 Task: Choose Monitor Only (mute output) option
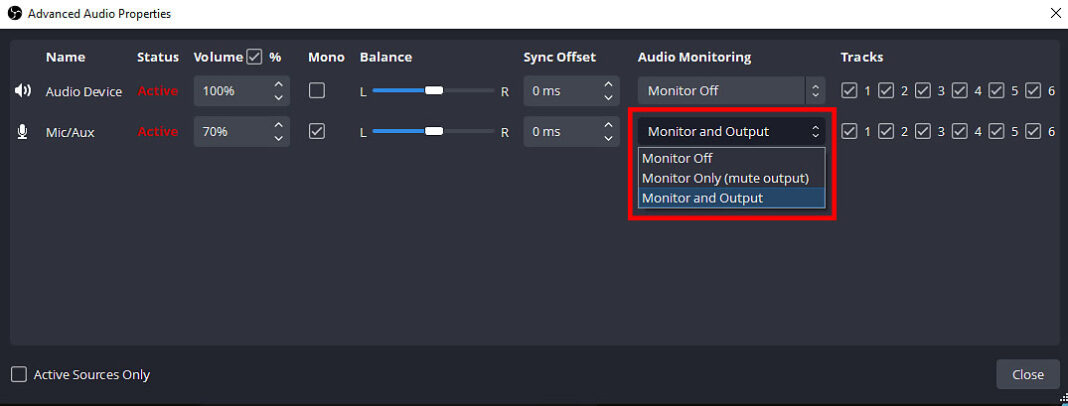pyautogui.click(x=732, y=178)
